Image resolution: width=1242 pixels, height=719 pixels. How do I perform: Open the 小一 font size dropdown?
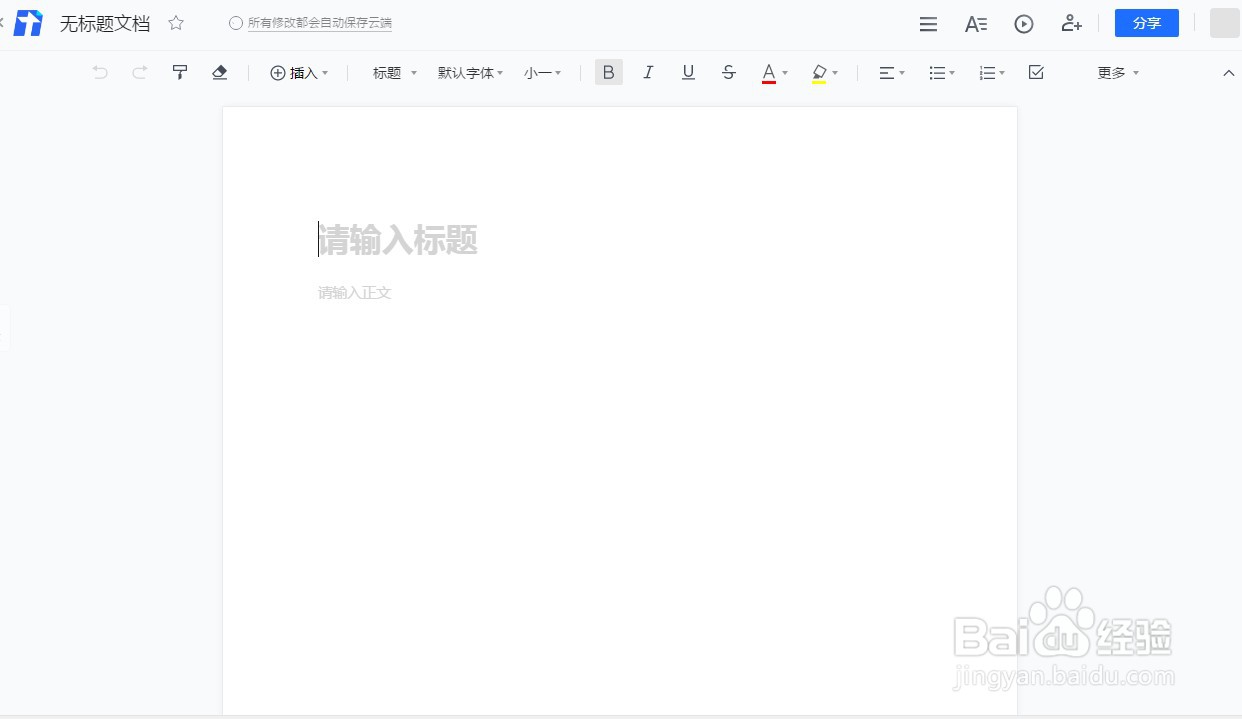point(543,73)
